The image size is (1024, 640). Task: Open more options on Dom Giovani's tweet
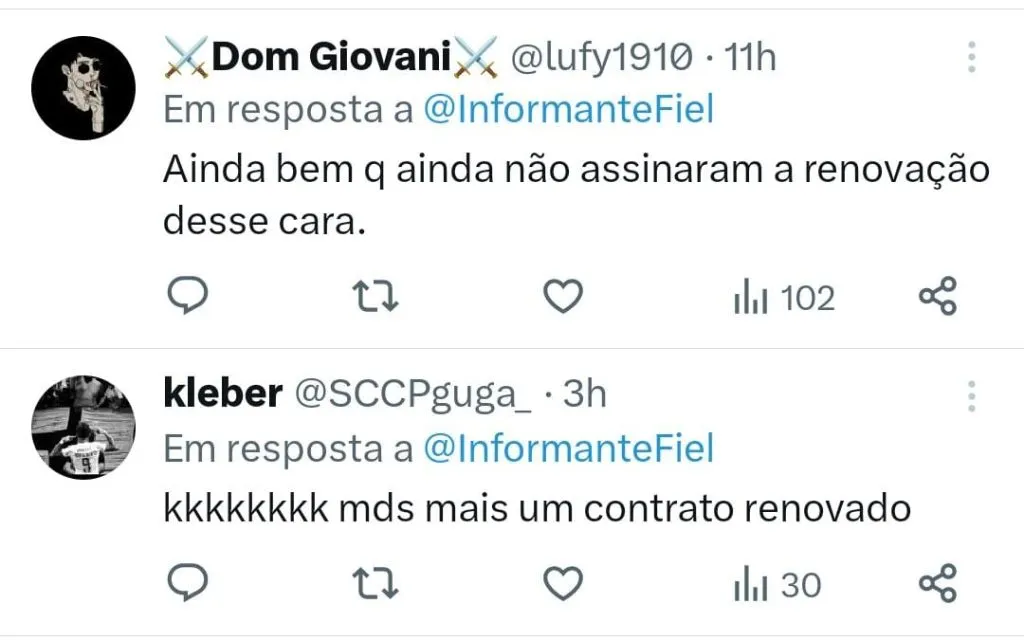(x=971, y=57)
